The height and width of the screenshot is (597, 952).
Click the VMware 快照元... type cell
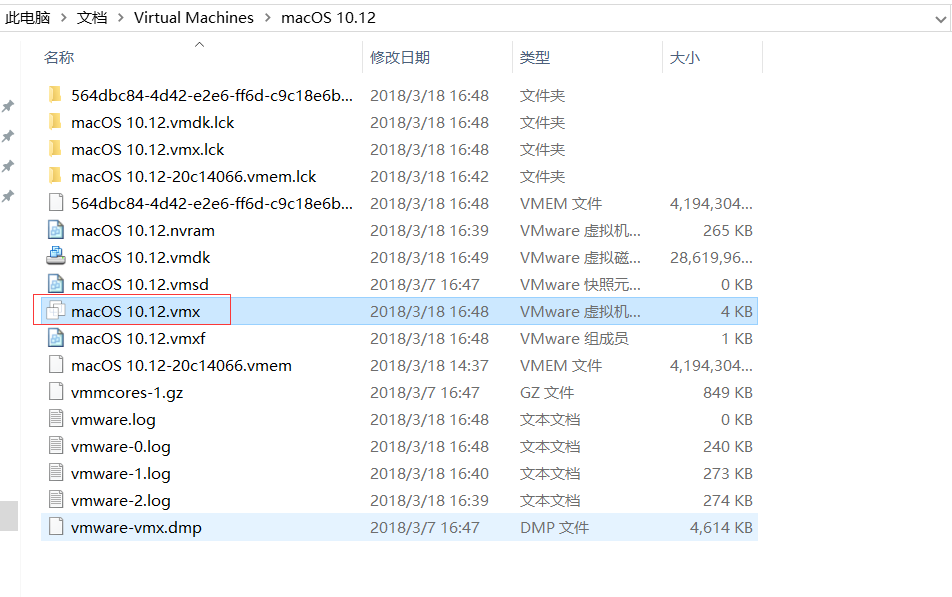[x=580, y=285]
